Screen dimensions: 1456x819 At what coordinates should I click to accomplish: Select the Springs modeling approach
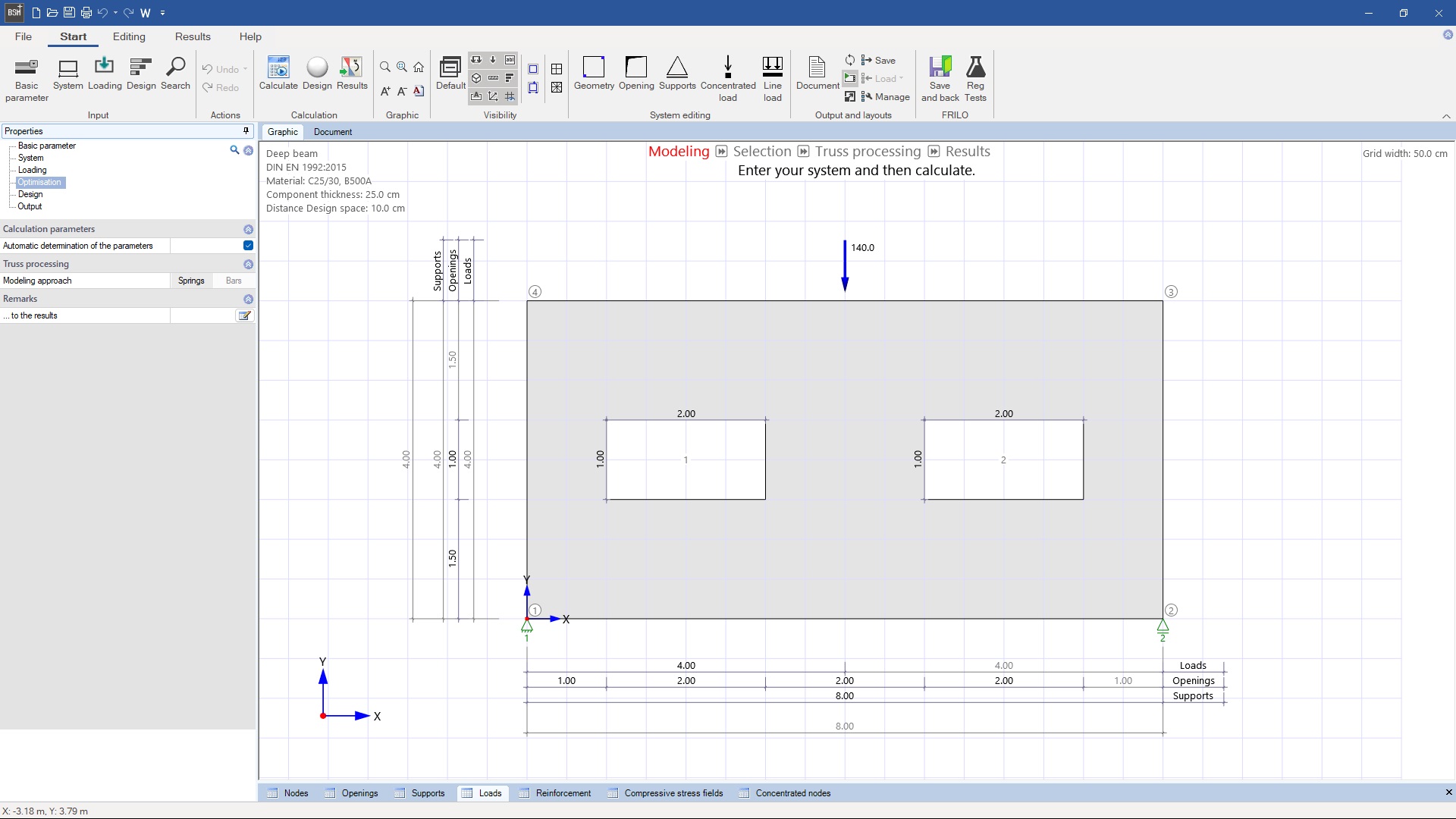(191, 281)
